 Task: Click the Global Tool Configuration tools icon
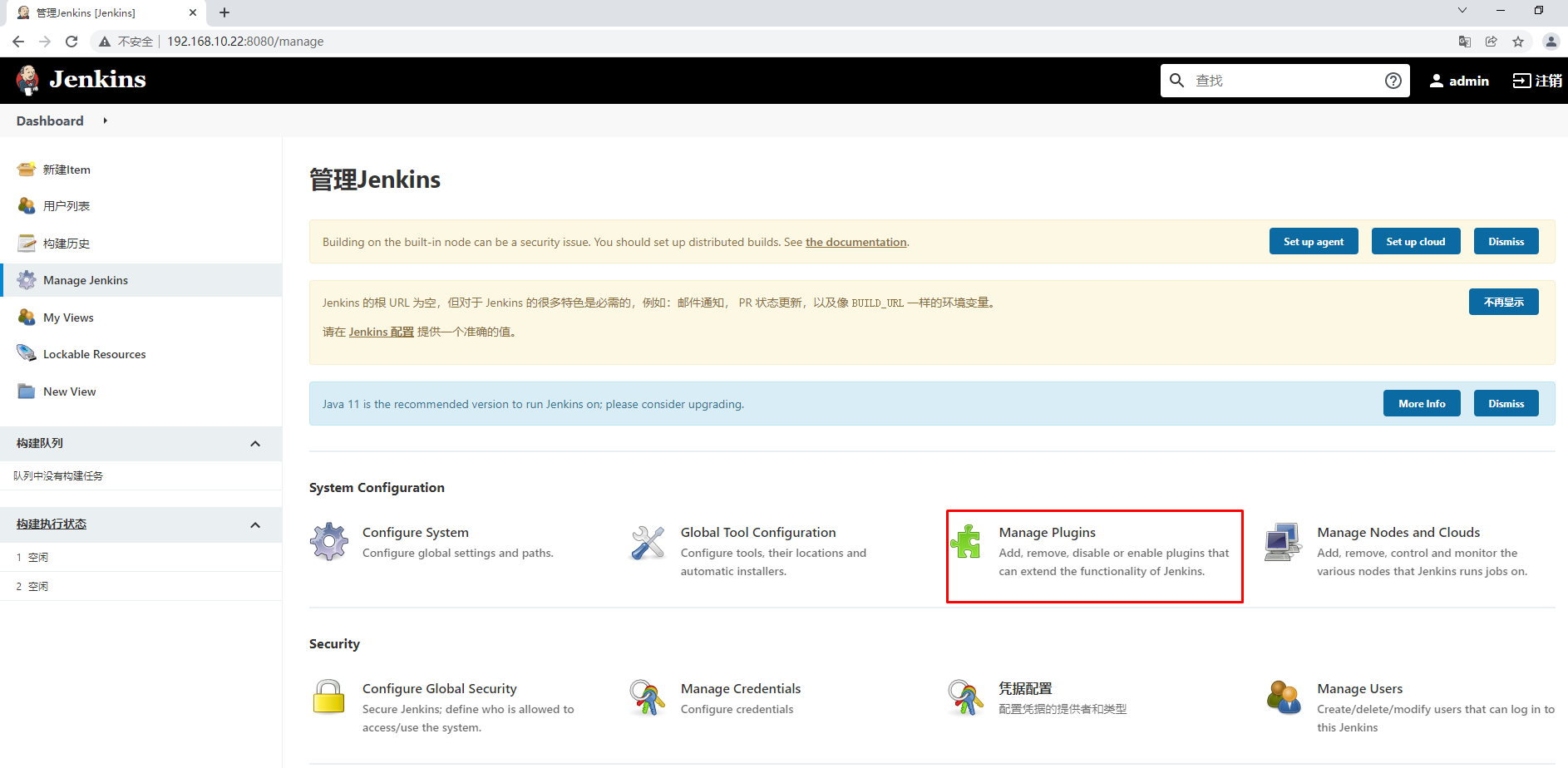tap(648, 542)
